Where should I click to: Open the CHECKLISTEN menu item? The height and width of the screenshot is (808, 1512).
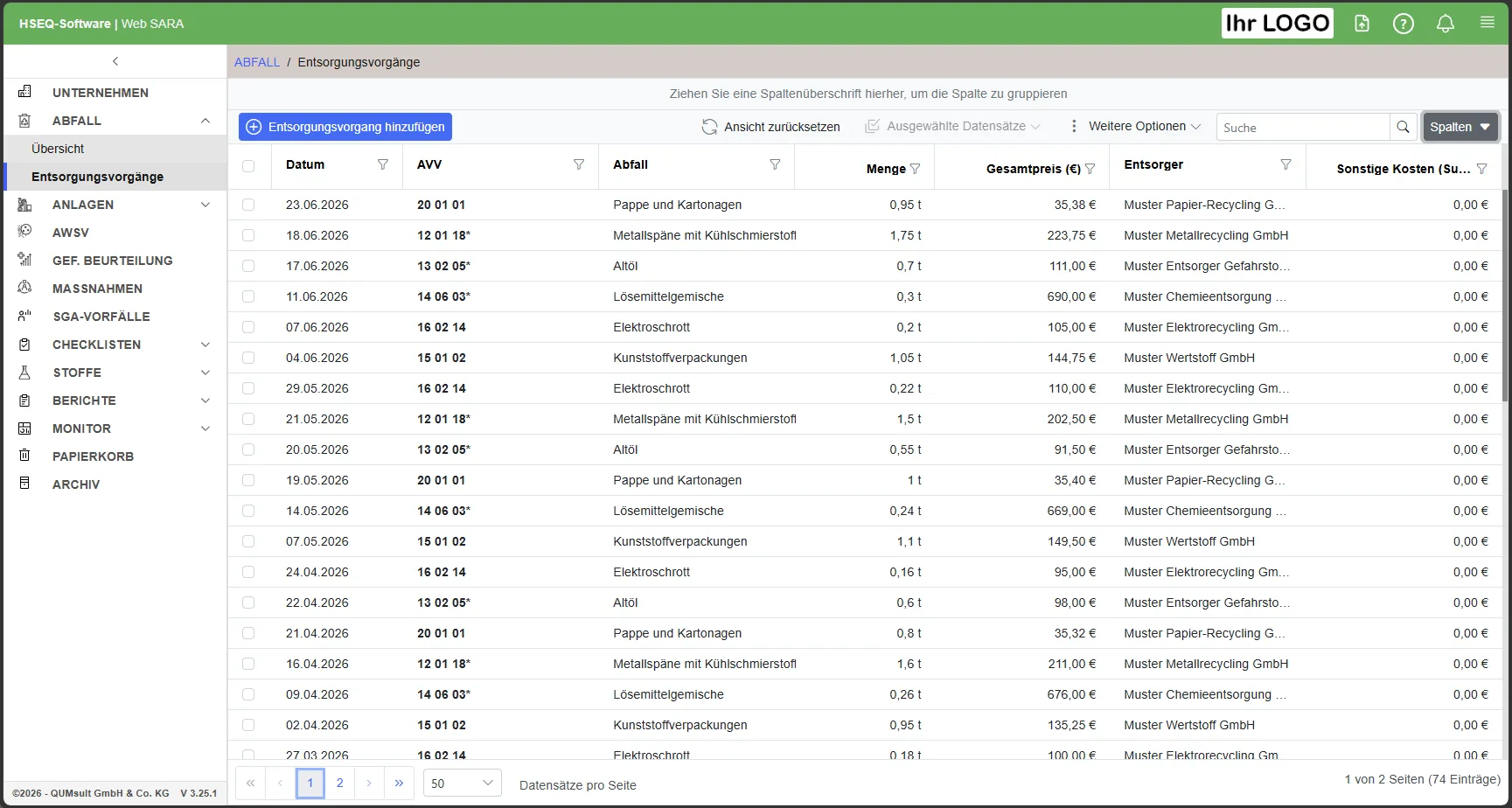[115, 345]
